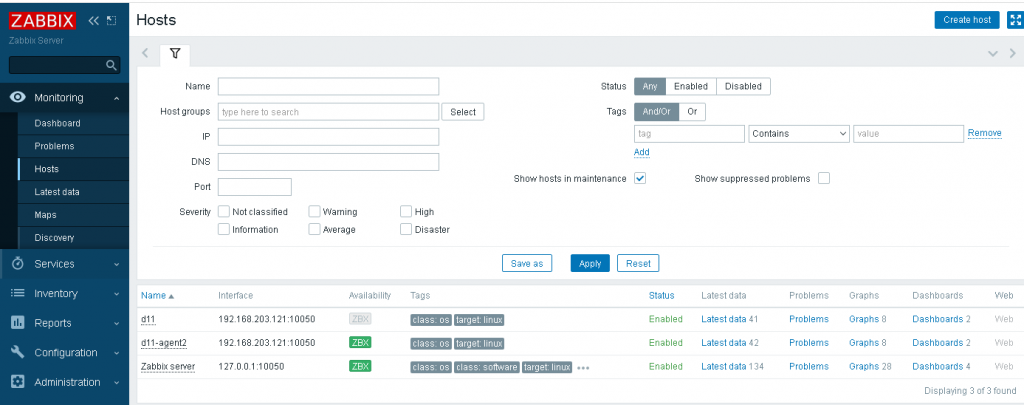
Task: Uncheck Show hosts in maintenance
Action: click(x=640, y=178)
